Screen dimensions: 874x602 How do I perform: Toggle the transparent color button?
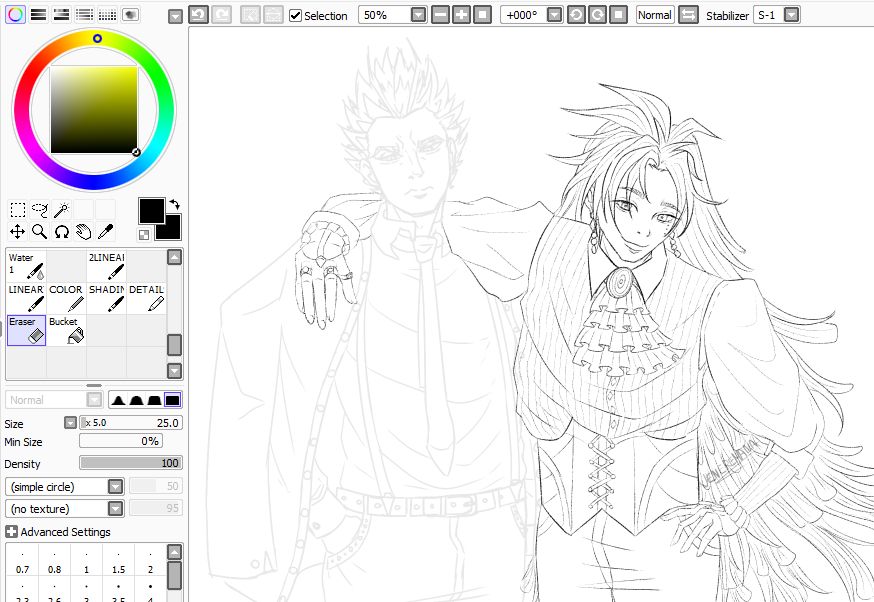(x=144, y=235)
